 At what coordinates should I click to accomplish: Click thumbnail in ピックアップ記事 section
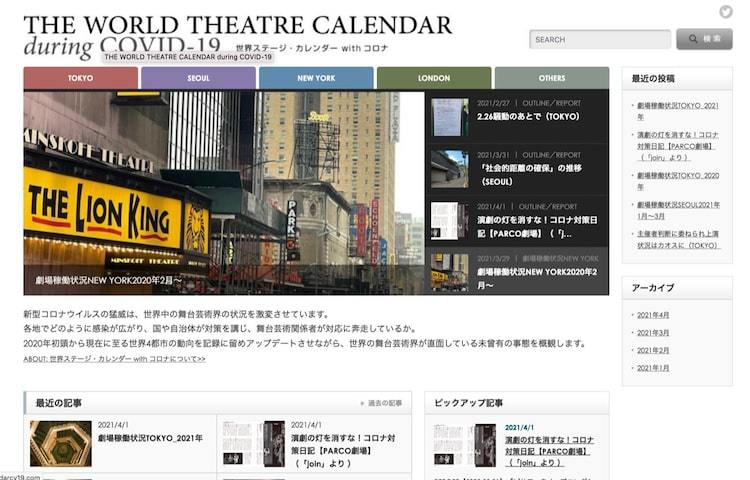pos(465,444)
